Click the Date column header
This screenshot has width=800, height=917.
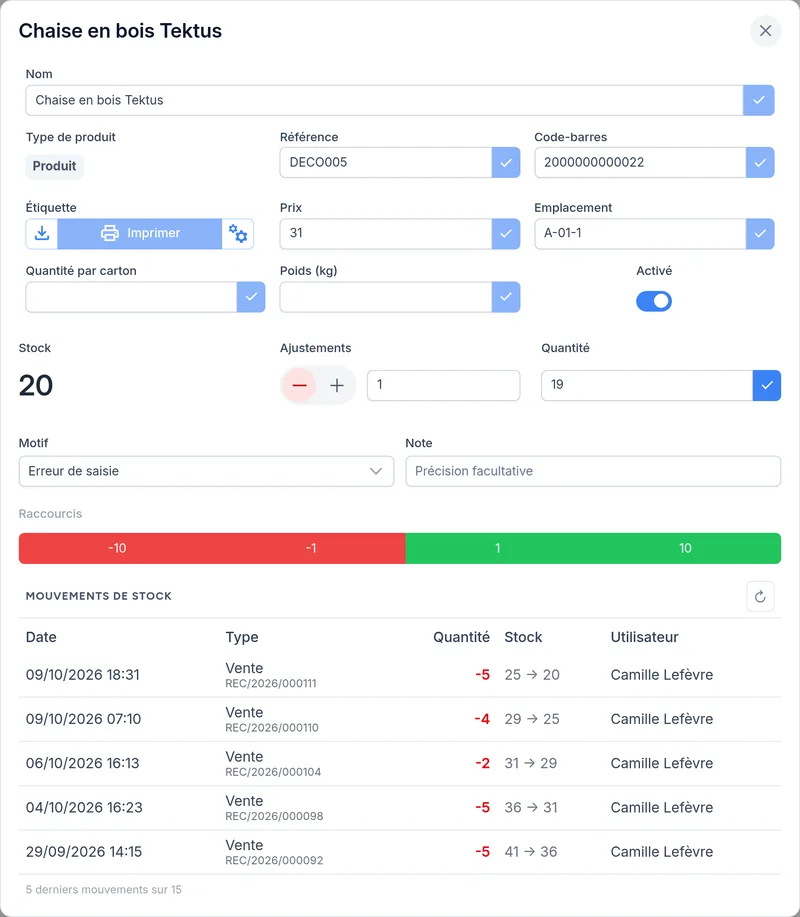click(x=41, y=637)
